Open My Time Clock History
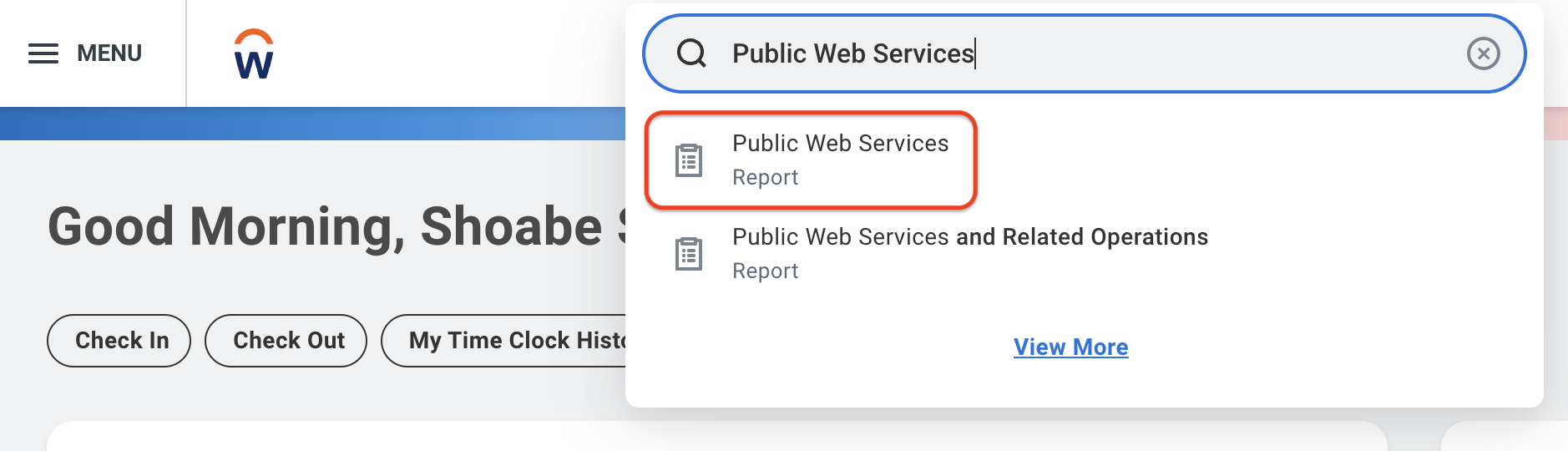1568x451 pixels. [503, 341]
